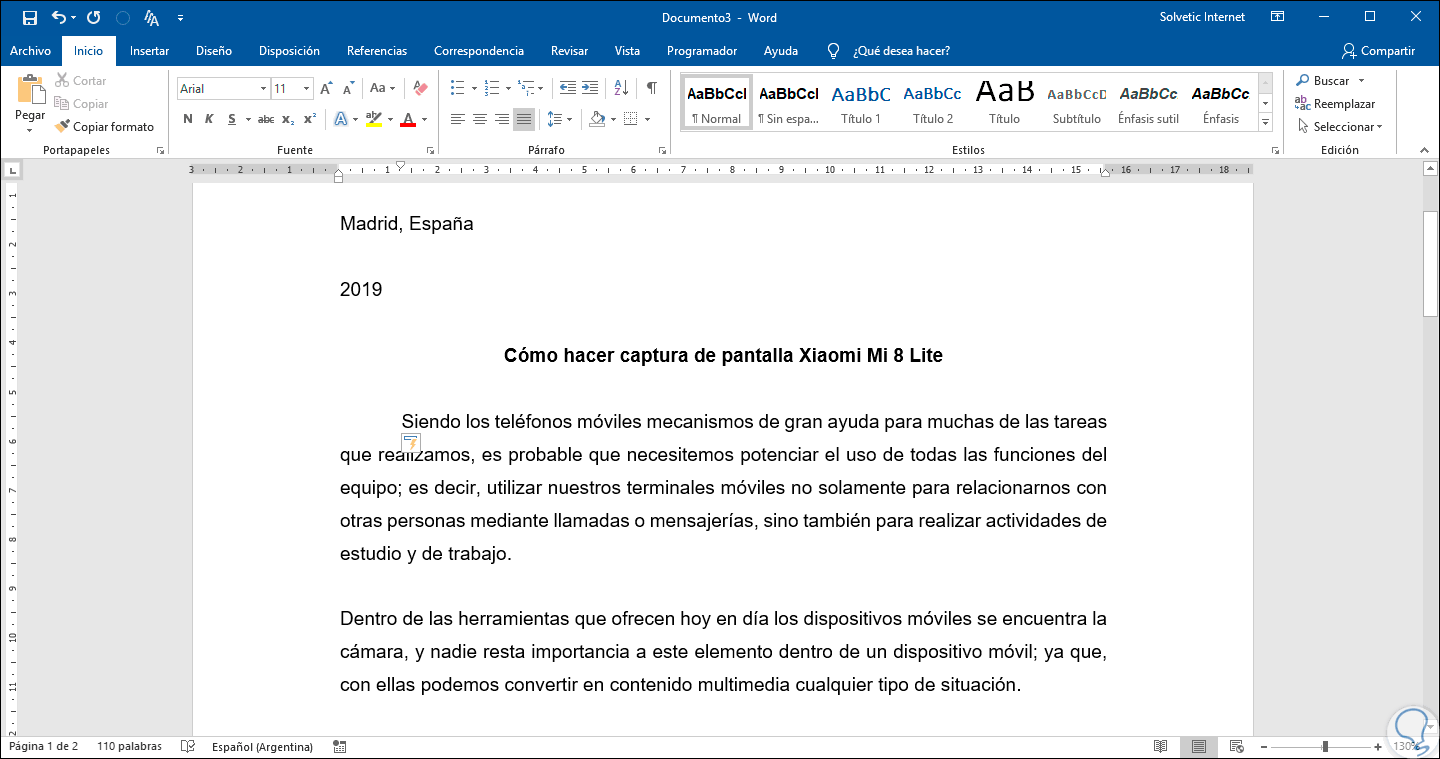Clear all formatting with the eraser icon
Image resolution: width=1440 pixels, height=759 pixels.
420,89
